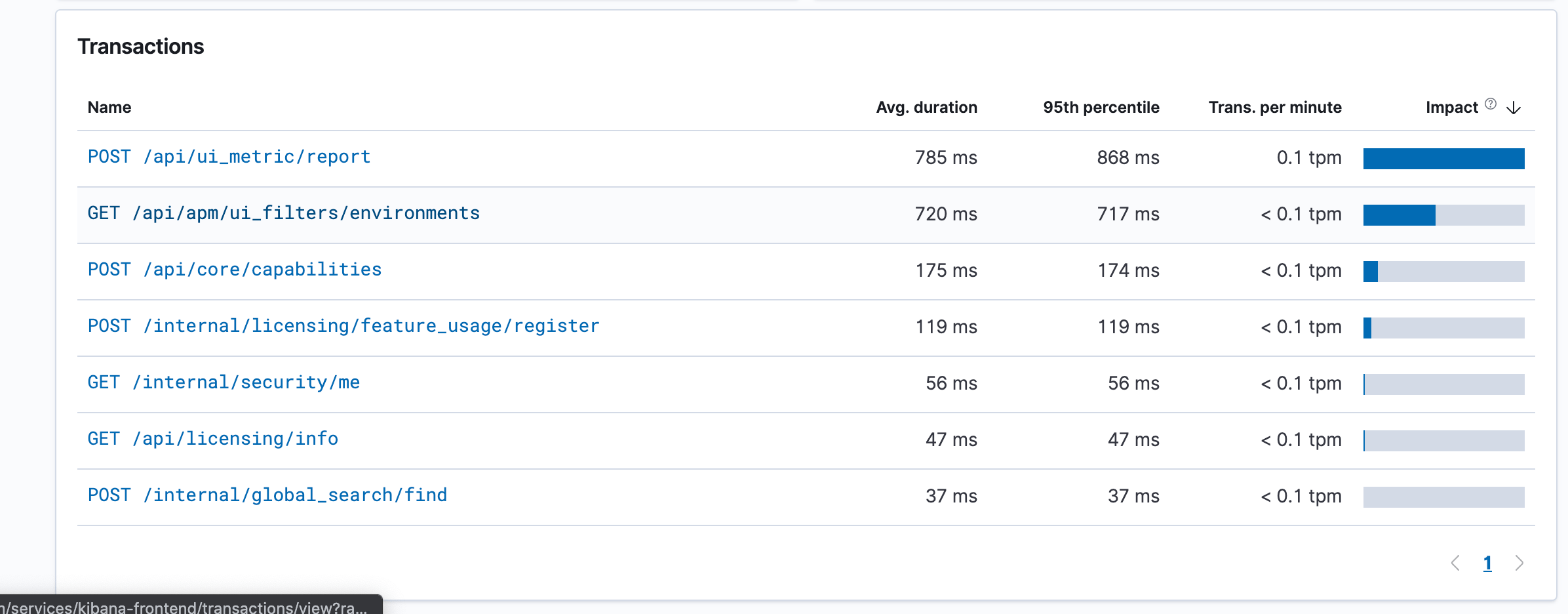Click the sort arrow next to Impact
Screen dimensions: 1568x614
tap(1513, 108)
